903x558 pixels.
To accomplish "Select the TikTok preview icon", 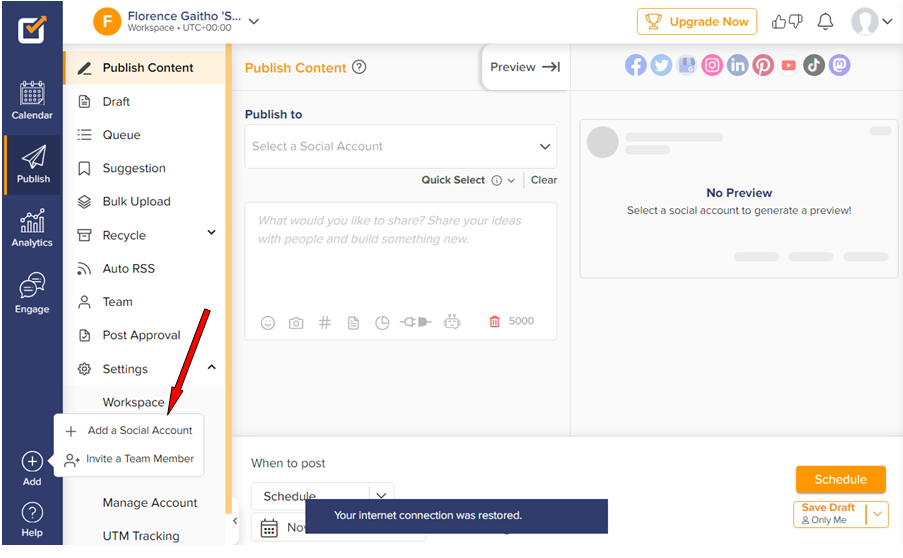I will [814, 65].
